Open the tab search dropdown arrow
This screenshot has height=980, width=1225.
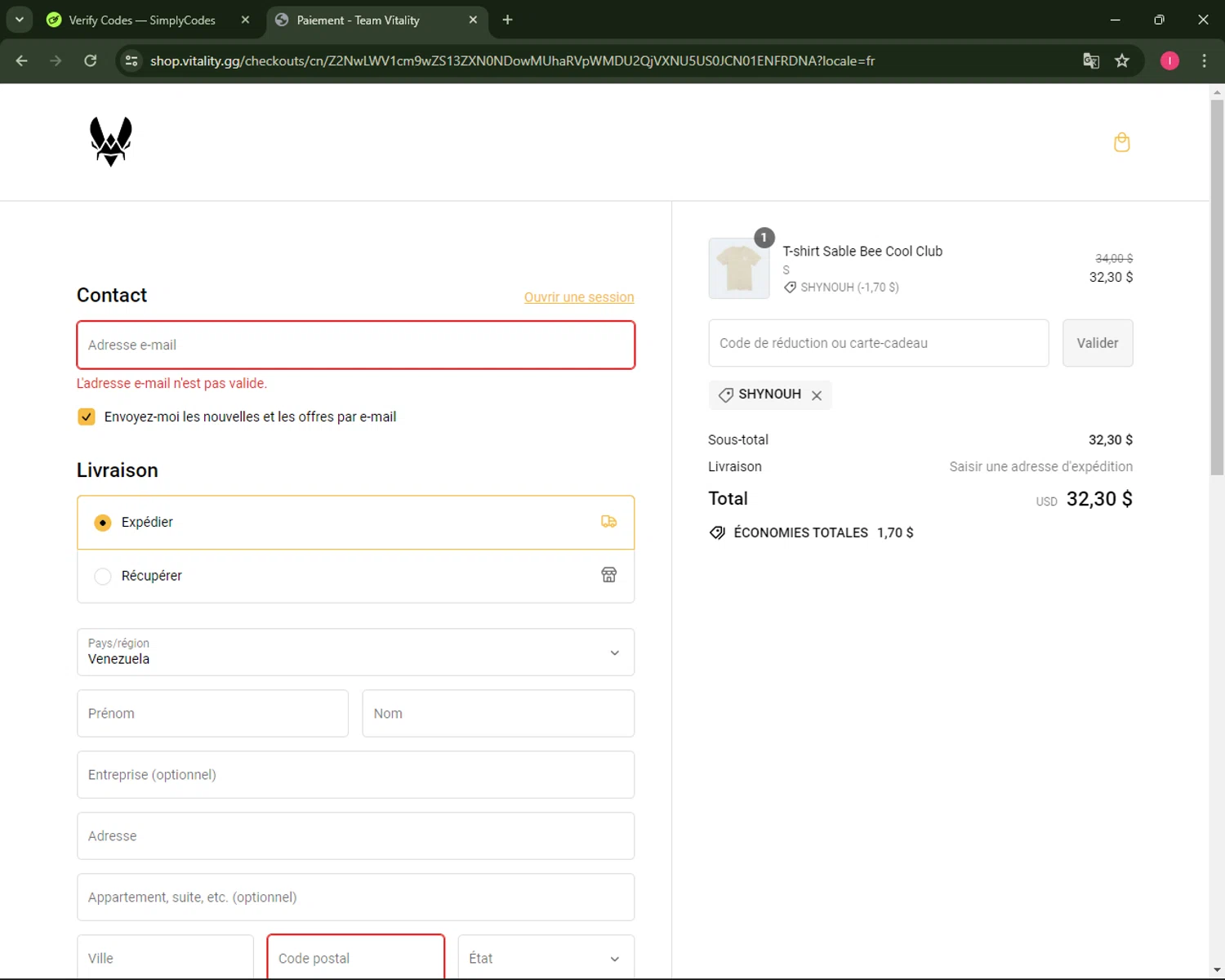pyautogui.click(x=19, y=20)
